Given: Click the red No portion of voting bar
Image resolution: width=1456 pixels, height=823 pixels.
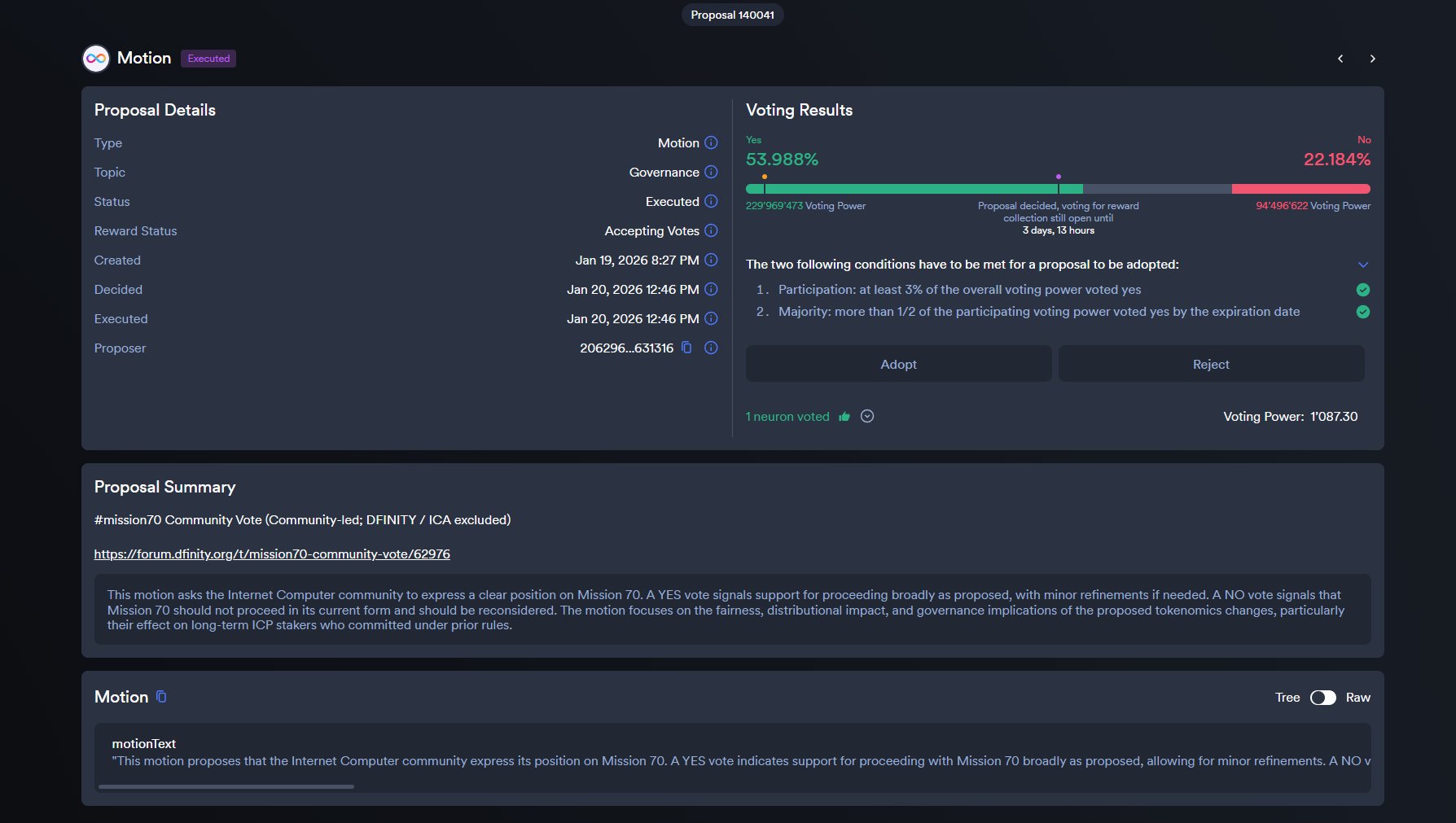Looking at the screenshot, I should tap(1301, 189).
